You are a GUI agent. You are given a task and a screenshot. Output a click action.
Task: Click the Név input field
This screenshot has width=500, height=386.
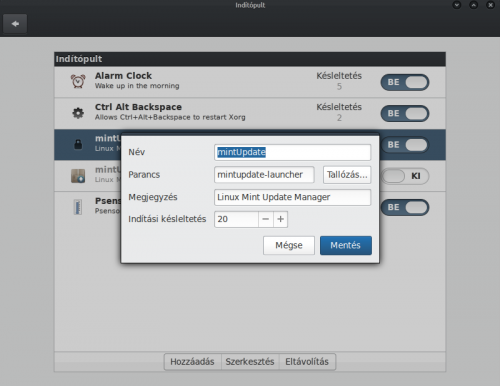coord(292,152)
